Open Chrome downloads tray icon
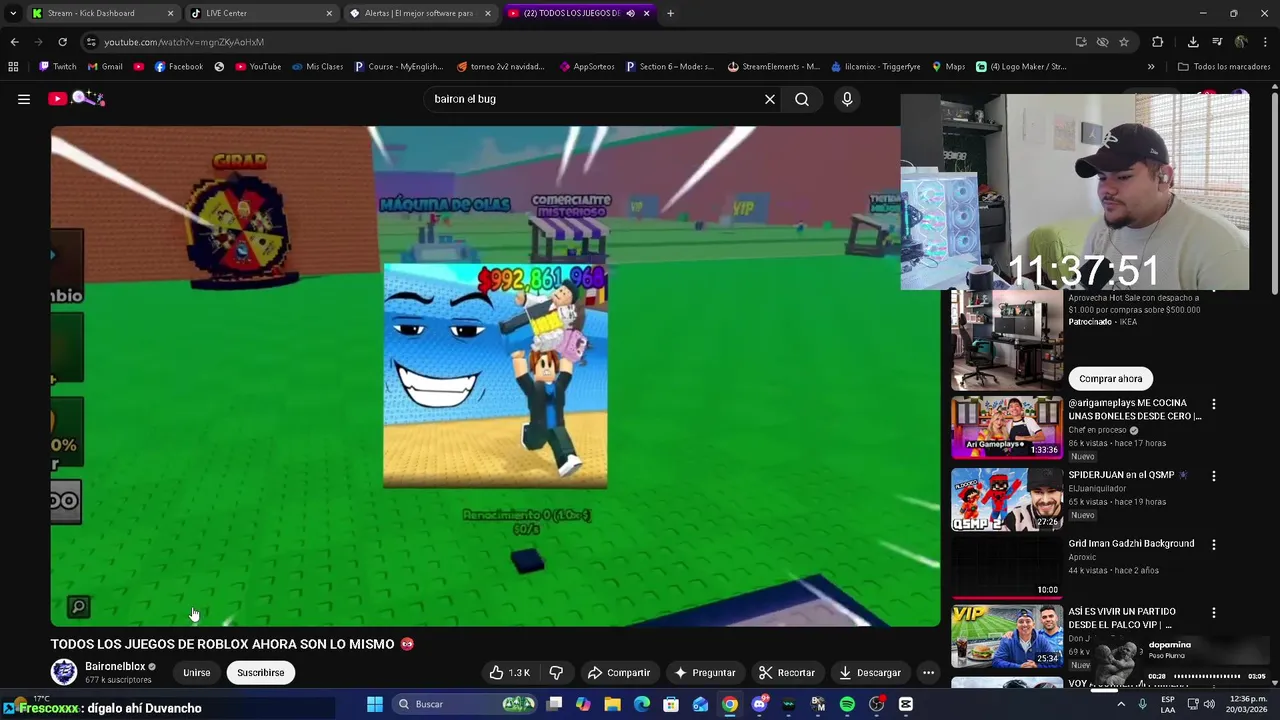The width and height of the screenshot is (1280, 720). tap(1193, 42)
